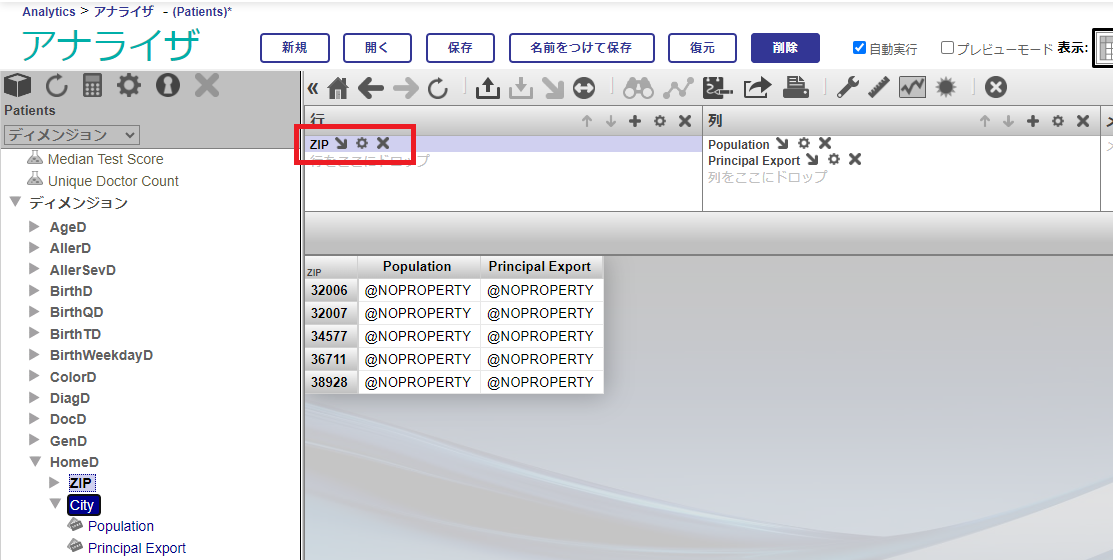
Task: Click the cube icon above Patients
Action: click(x=18, y=85)
